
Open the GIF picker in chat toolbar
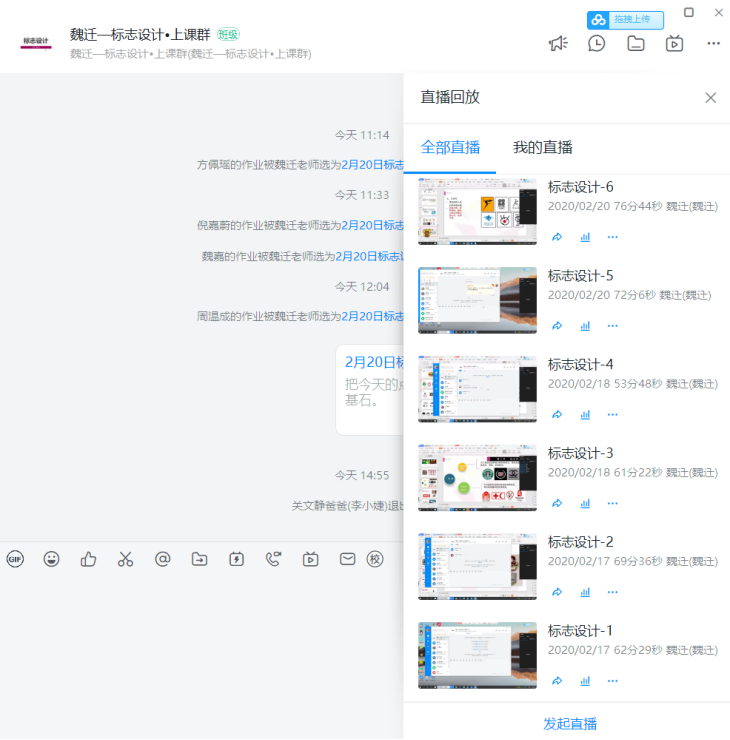click(x=15, y=559)
